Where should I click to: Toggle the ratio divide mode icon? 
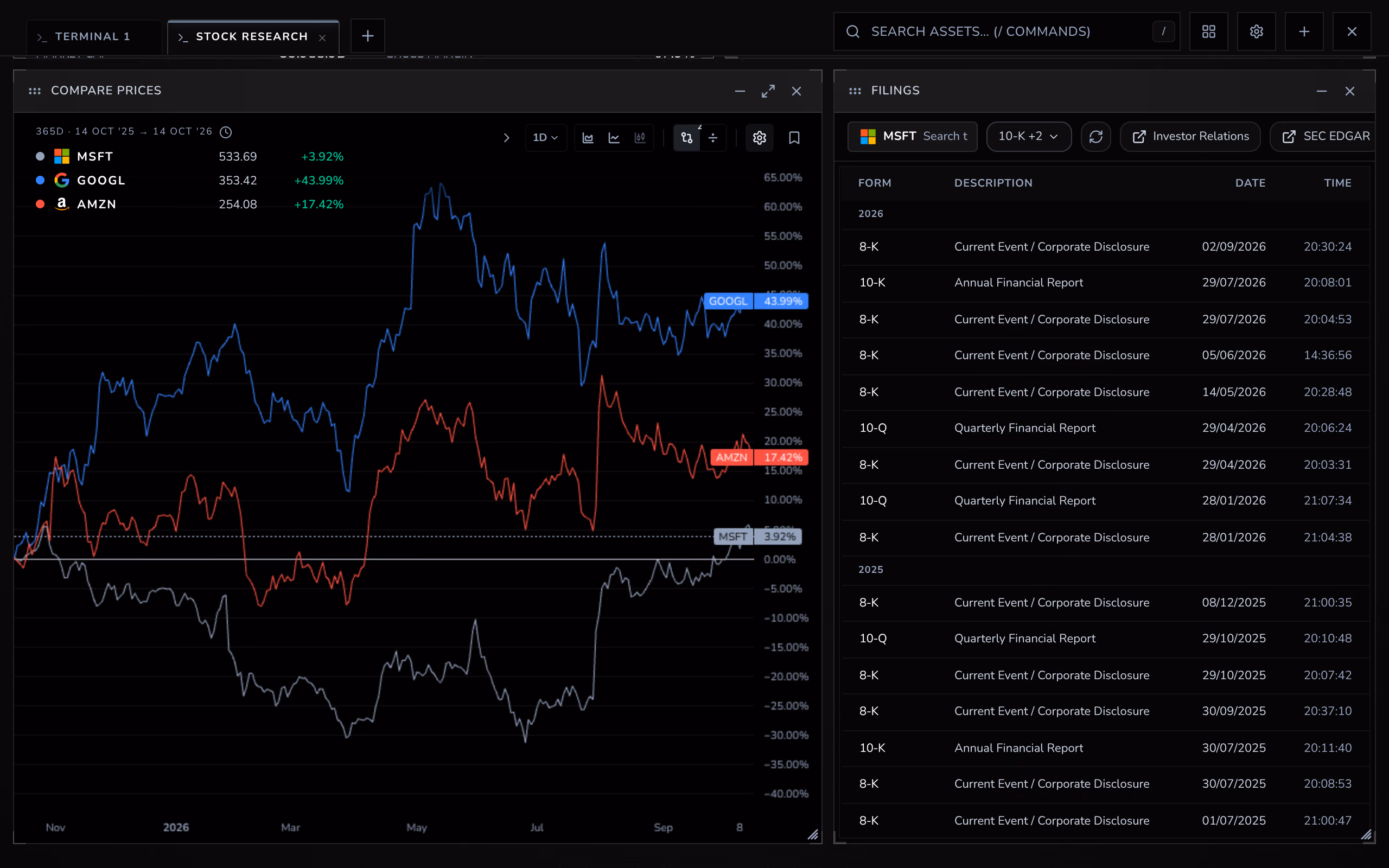(713, 138)
